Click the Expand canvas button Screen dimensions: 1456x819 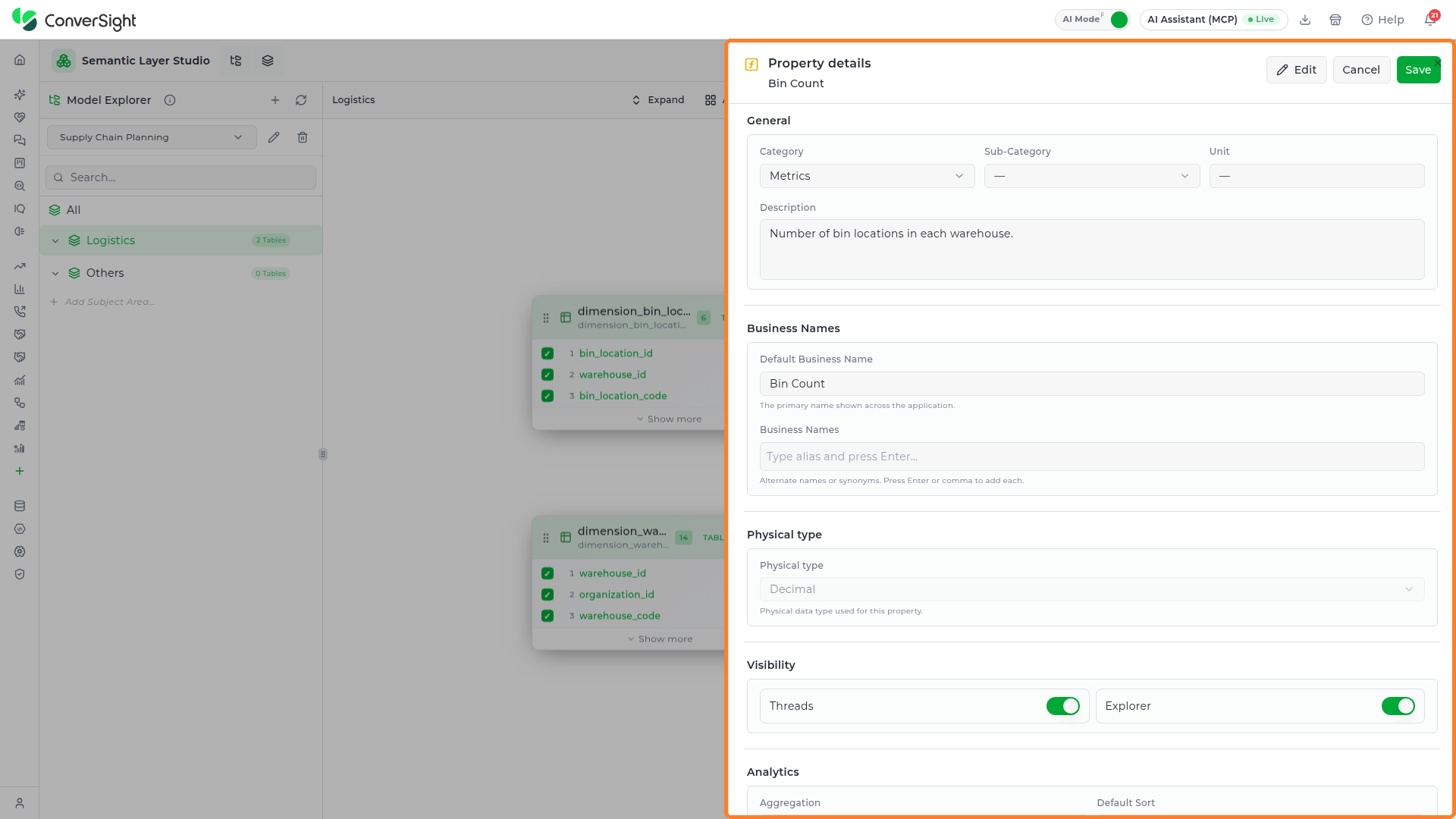click(658, 100)
